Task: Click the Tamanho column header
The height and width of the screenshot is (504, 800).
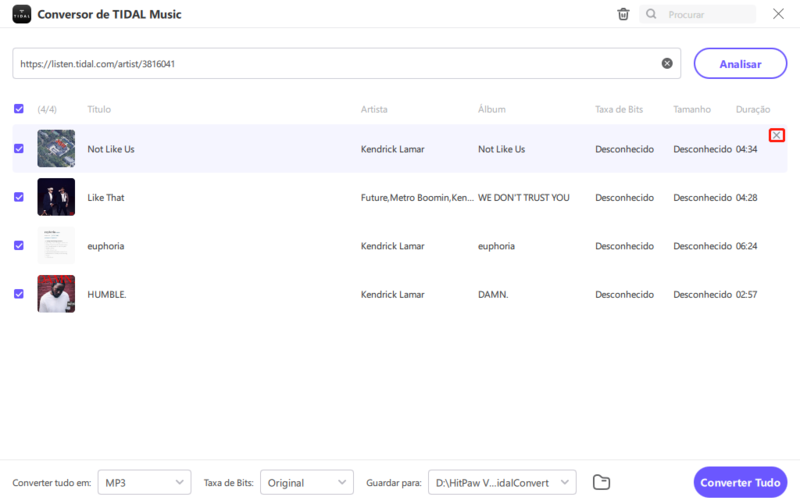Action: [x=692, y=109]
